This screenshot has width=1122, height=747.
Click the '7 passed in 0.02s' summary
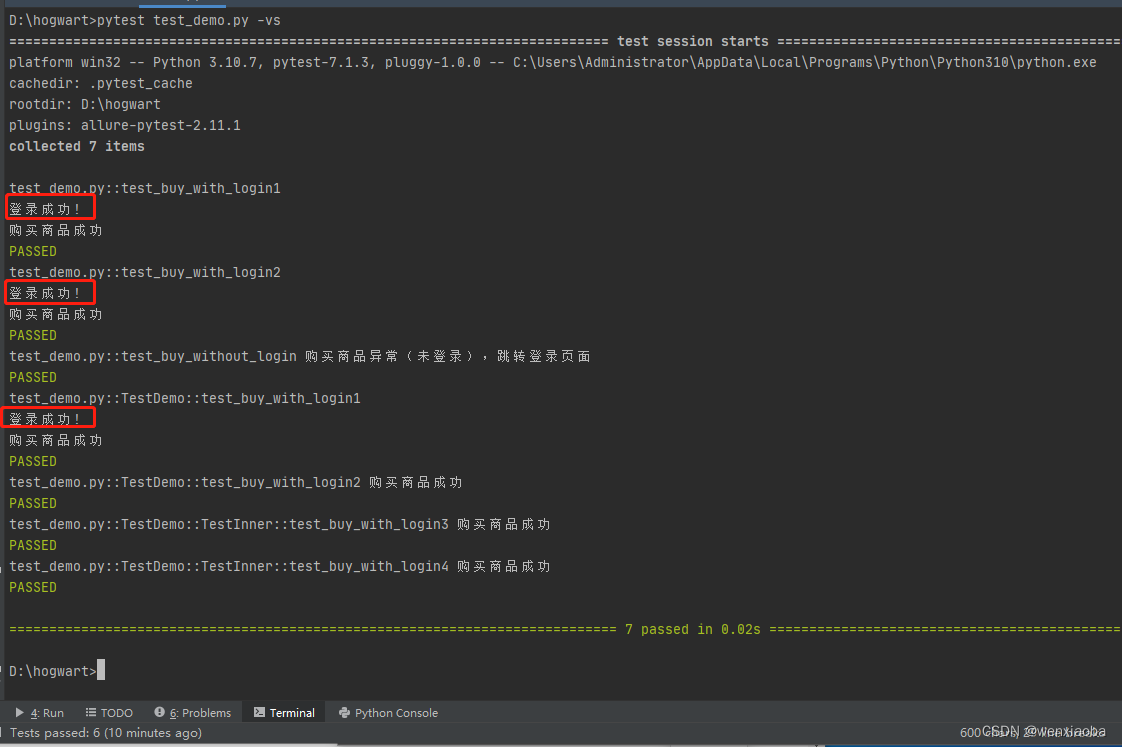coord(693,629)
